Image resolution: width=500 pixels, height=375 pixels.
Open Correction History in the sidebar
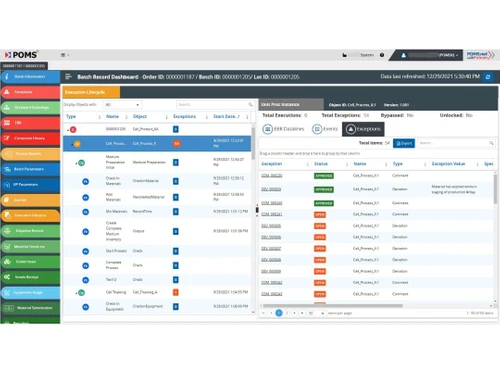point(30,138)
